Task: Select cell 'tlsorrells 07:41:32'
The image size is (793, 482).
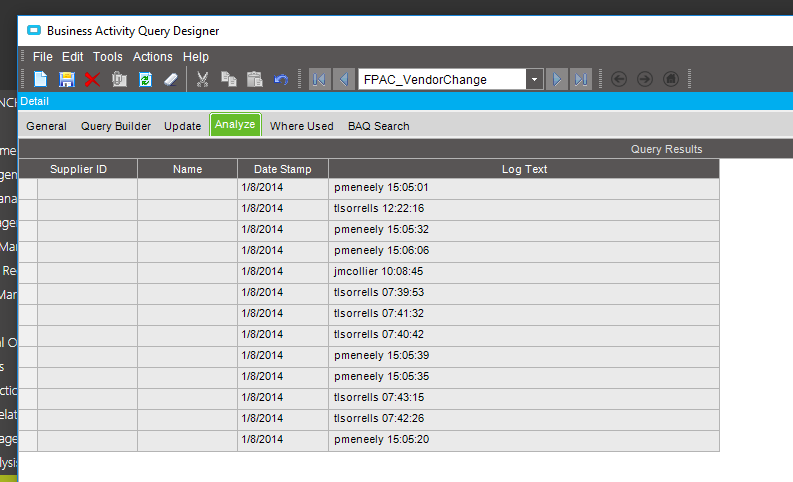Action: 524,314
